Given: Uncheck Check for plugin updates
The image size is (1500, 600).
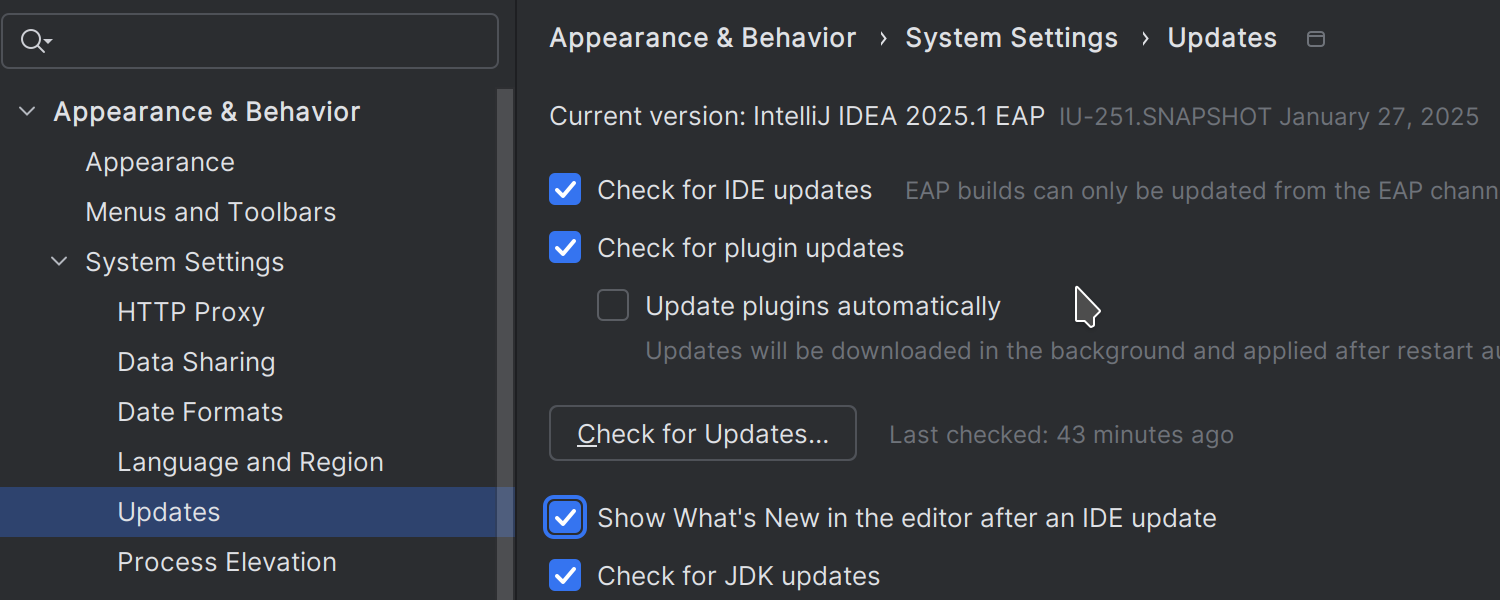Looking at the screenshot, I should pos(565,248).
